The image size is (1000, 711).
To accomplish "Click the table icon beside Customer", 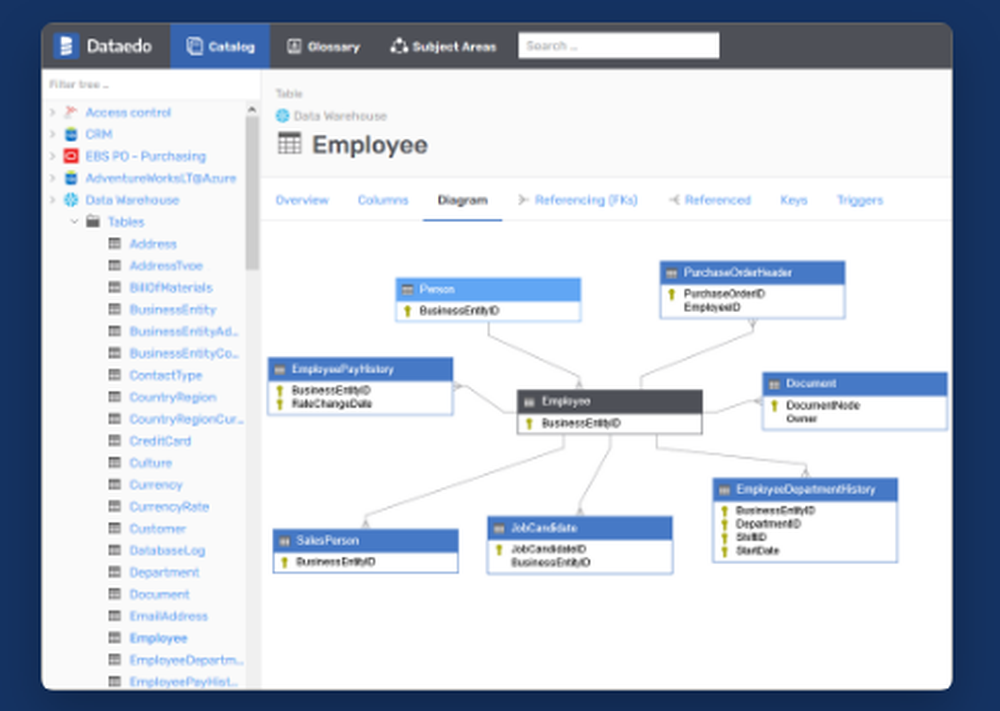I will (x=115, y=528).
